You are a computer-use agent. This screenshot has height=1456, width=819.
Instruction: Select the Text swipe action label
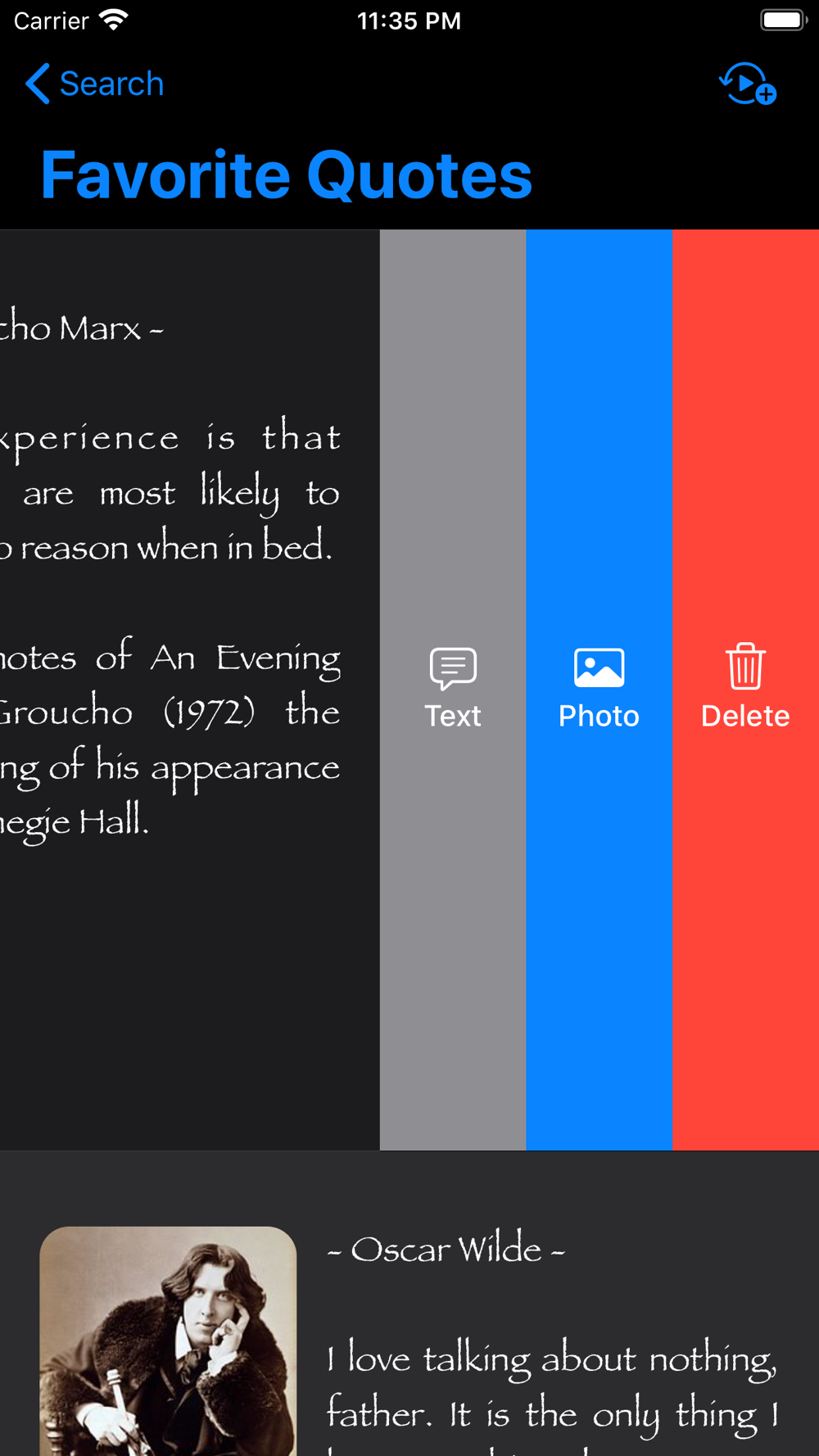[x=453, y=716]
